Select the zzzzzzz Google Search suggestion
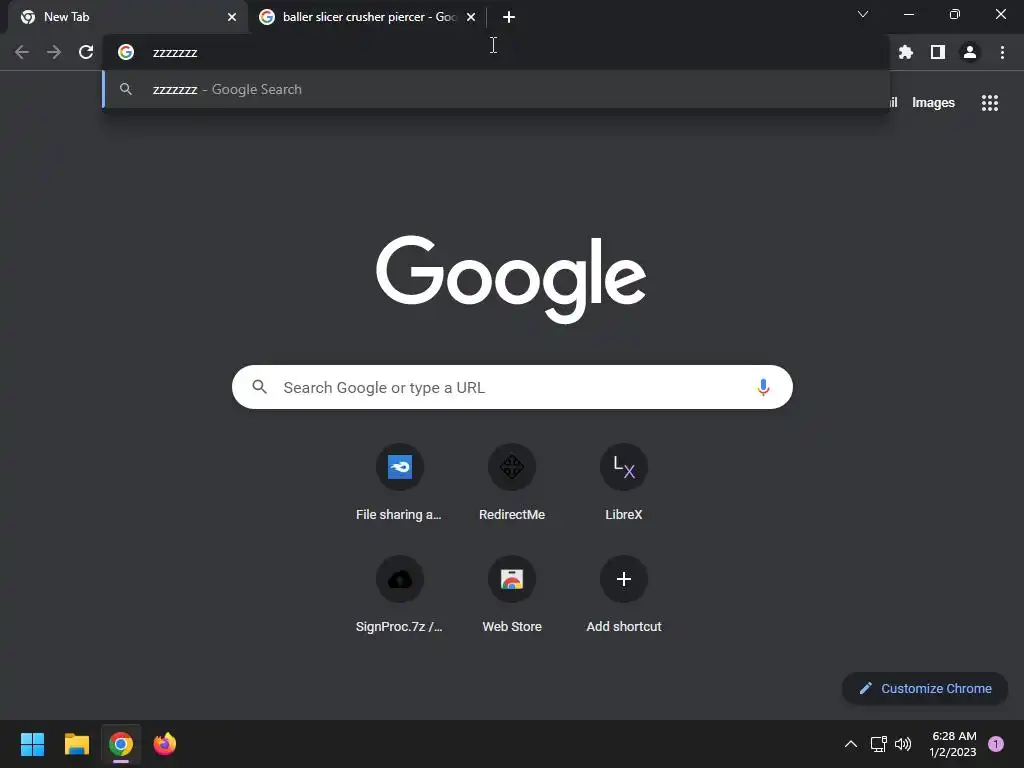The width and height of the screenshot is (1024, 768). pyautogui.click(x=496, y=89)
